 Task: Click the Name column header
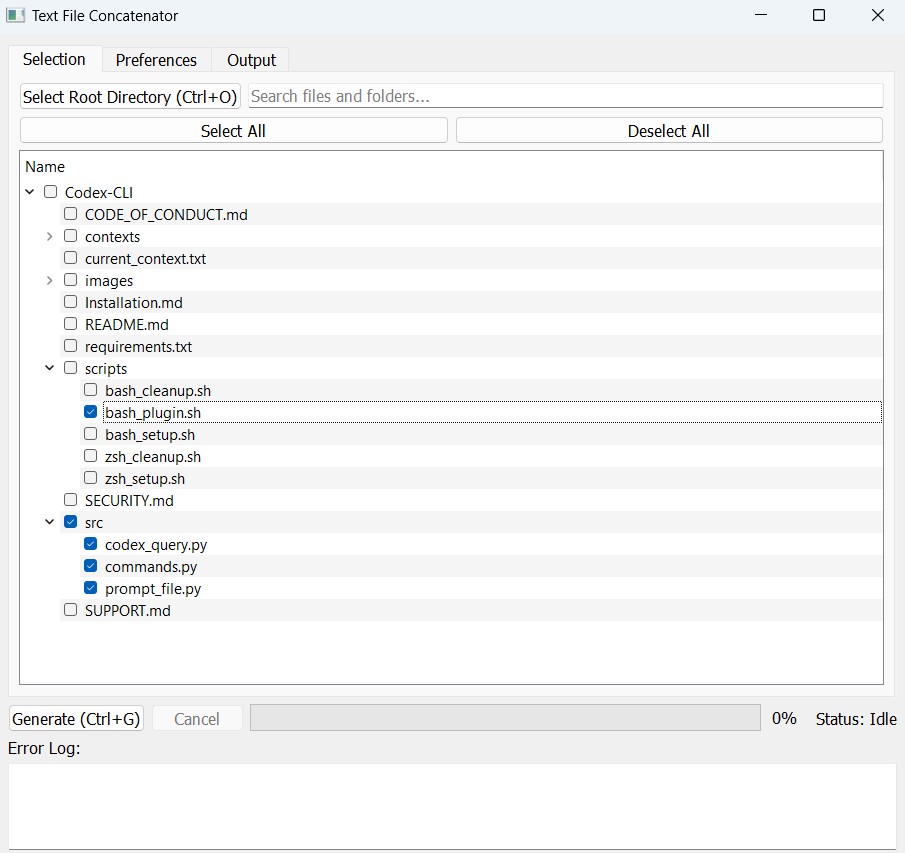(x=45, y=167)
